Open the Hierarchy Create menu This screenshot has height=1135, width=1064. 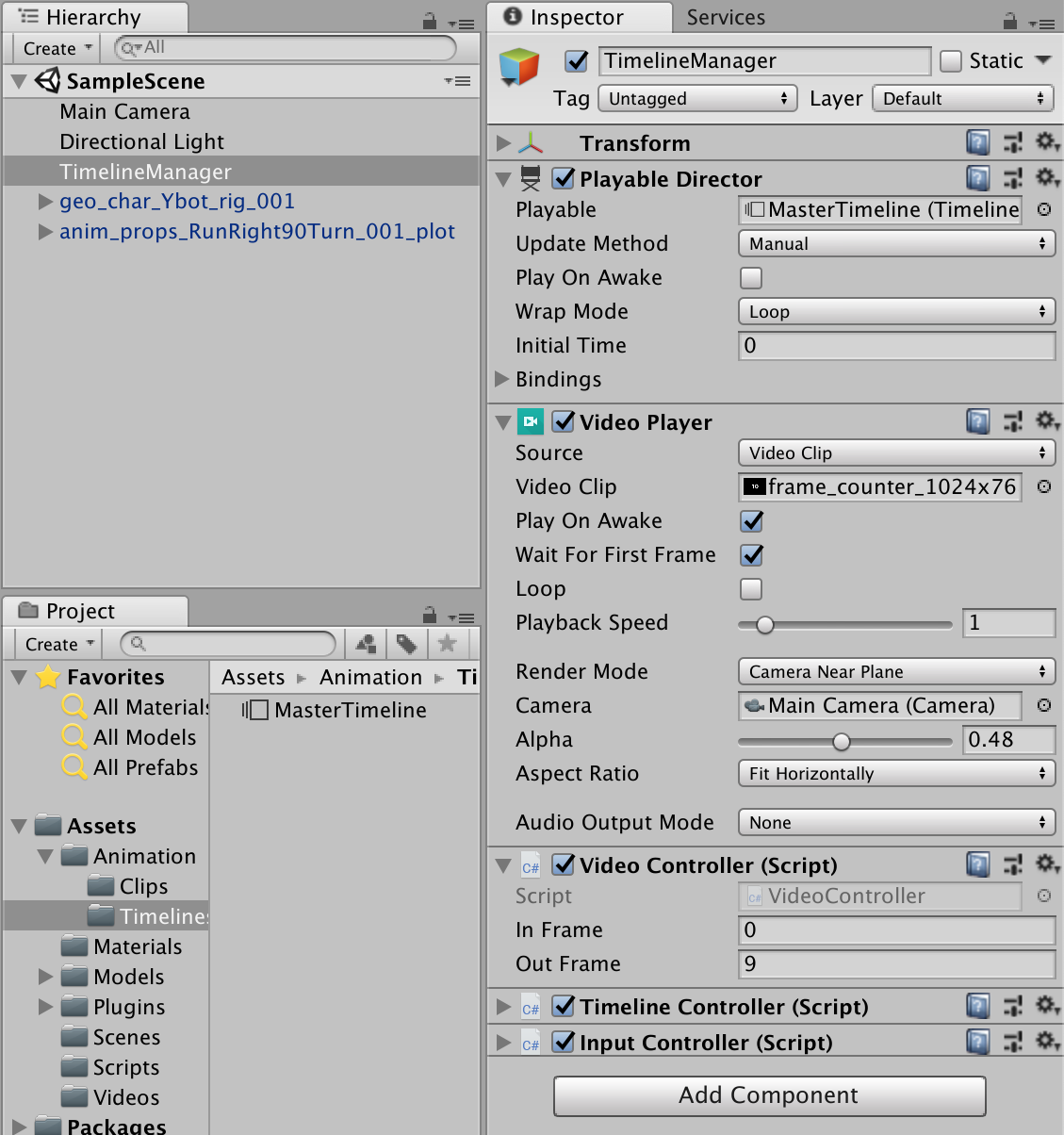click(57, 48)
